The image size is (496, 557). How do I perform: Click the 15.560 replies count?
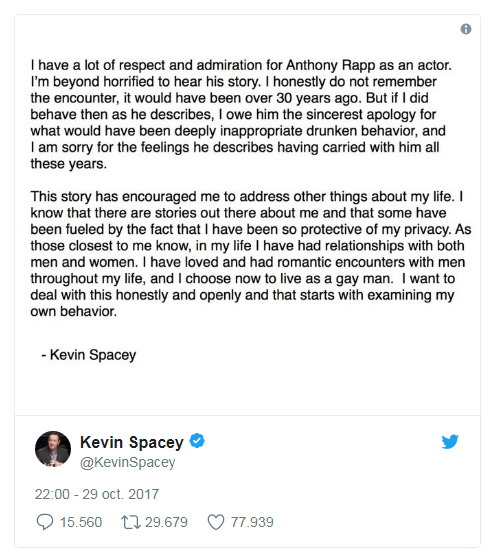pos(81,522)
